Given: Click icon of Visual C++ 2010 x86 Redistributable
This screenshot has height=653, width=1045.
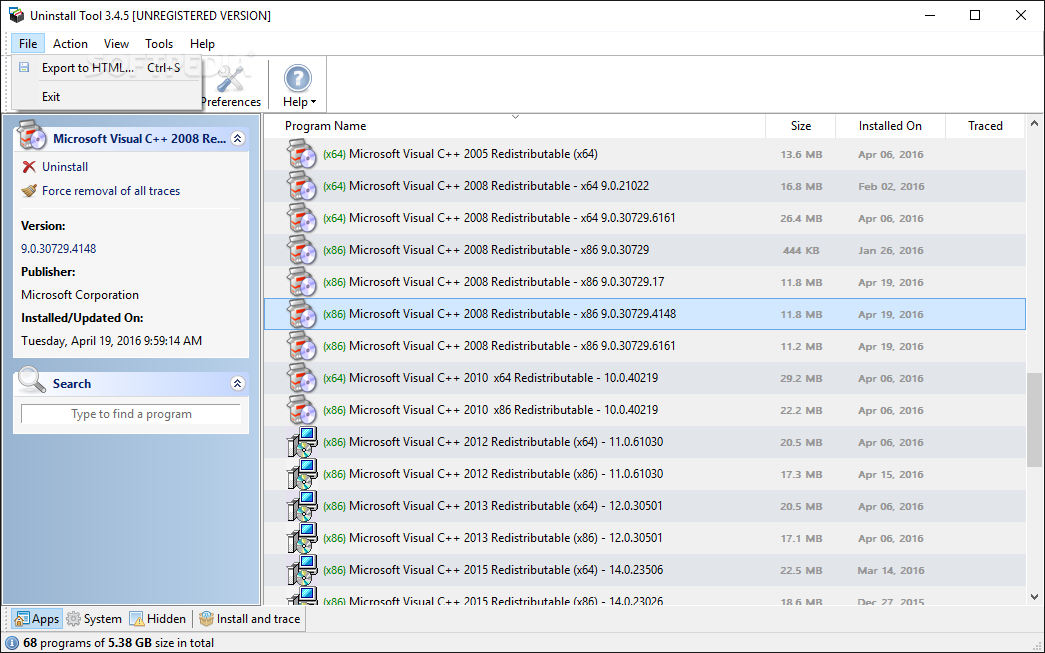Looking at the screenshot, I should pos(301,410).
